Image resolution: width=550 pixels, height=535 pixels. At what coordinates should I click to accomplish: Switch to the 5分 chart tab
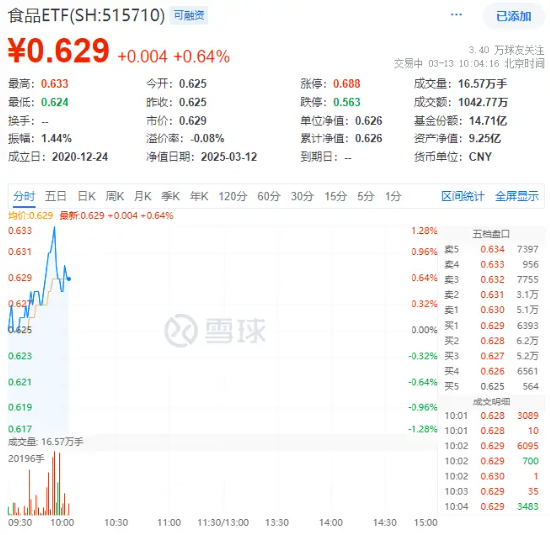coord(365,196)
